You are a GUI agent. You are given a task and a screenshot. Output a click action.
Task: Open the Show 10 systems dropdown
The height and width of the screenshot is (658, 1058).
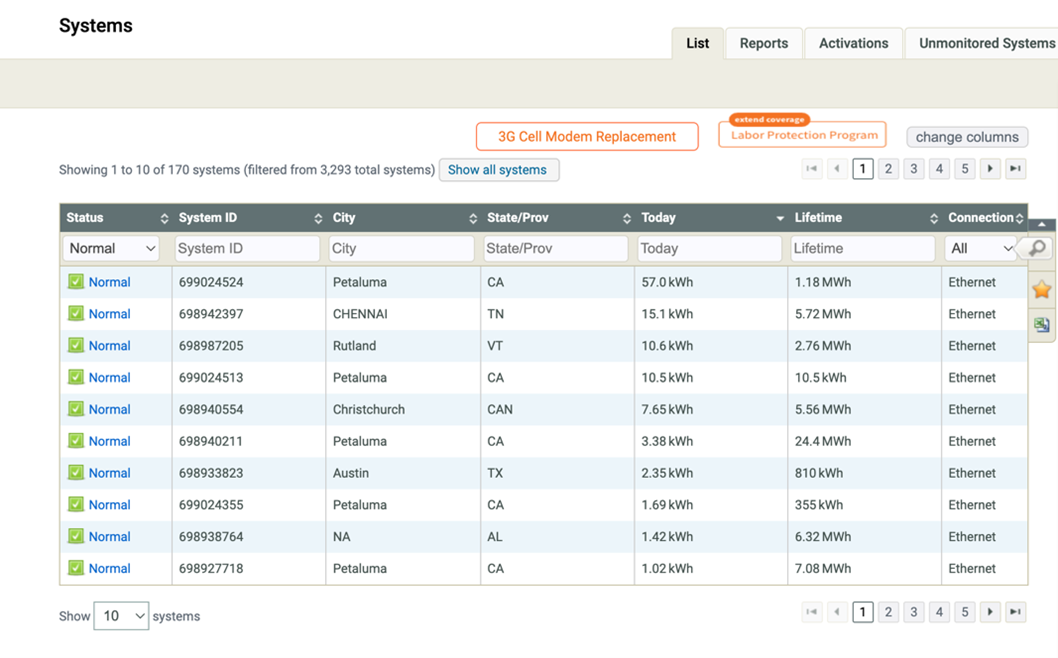point(121,615)
